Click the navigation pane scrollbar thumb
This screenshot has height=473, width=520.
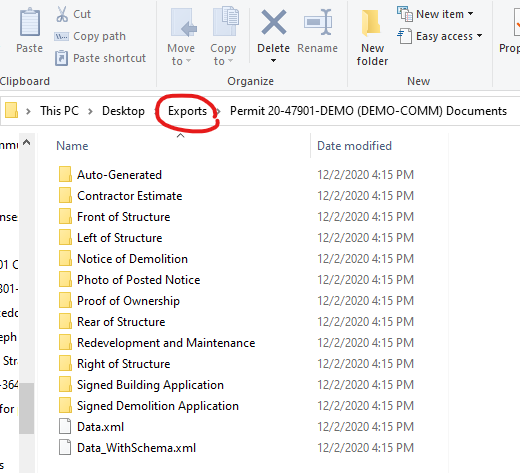tap(26, 408)
